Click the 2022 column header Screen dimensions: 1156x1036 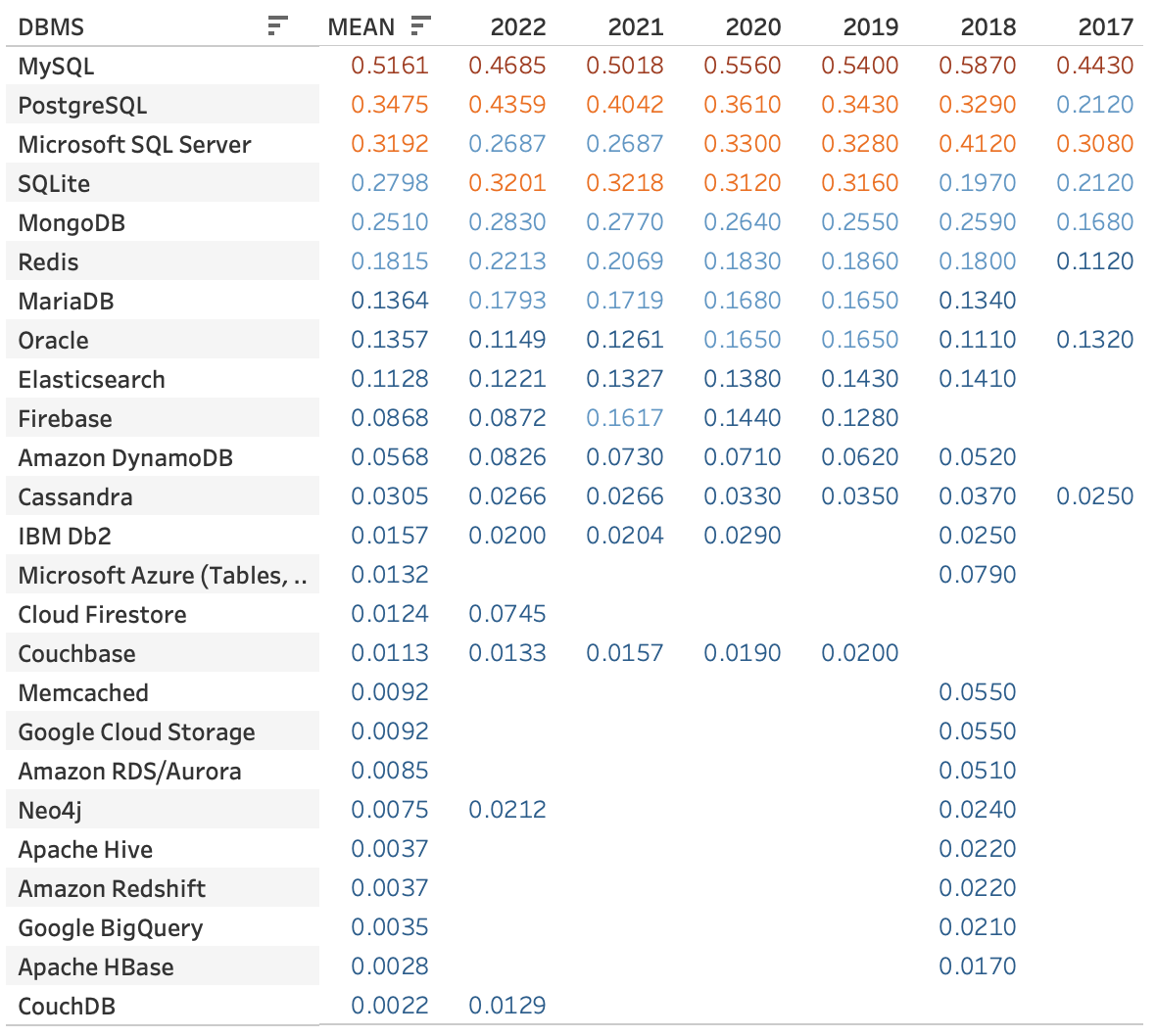tap(517, 27)
